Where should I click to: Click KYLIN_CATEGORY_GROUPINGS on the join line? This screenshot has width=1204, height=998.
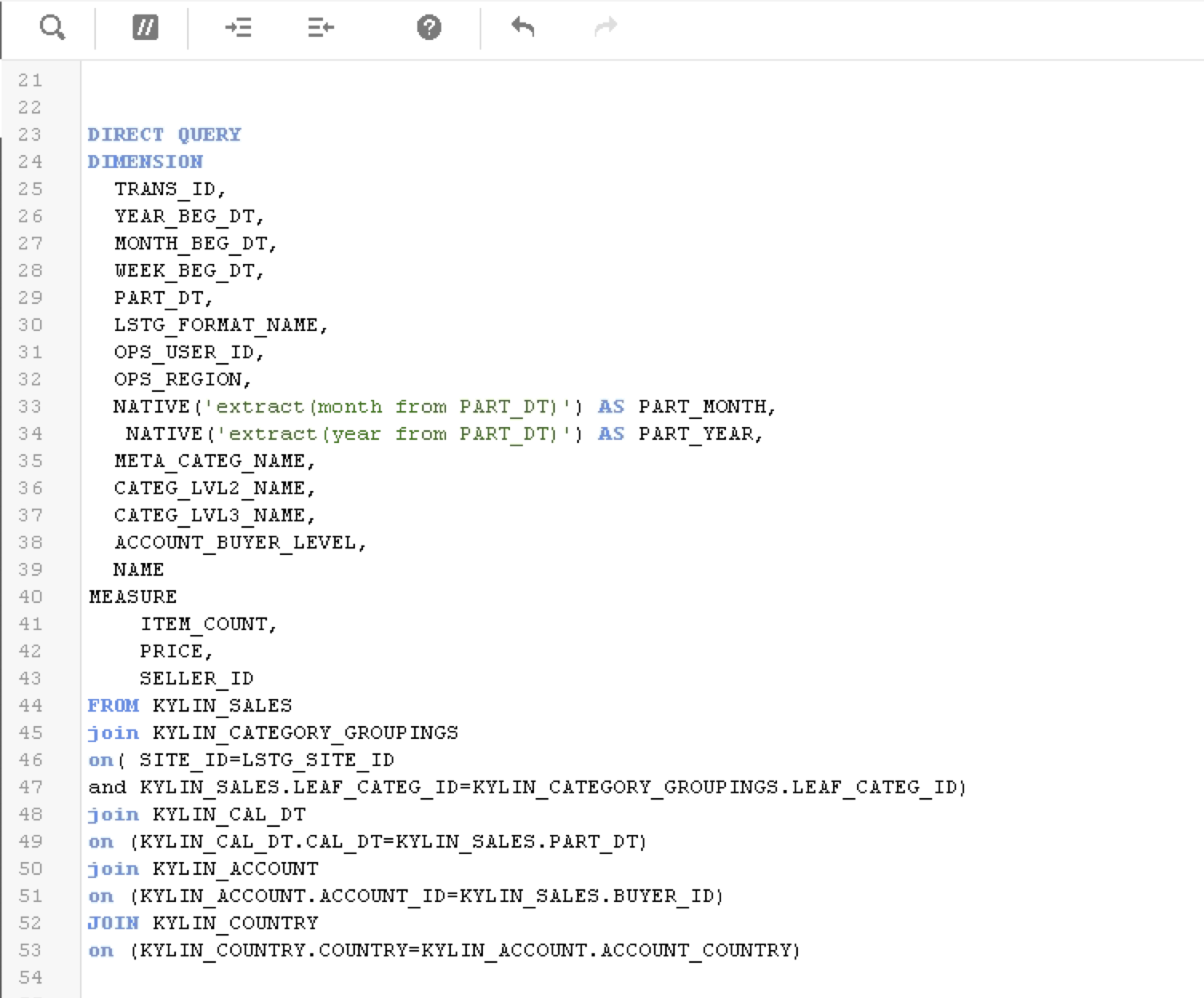pyautogui.click(x=305, y=733)
